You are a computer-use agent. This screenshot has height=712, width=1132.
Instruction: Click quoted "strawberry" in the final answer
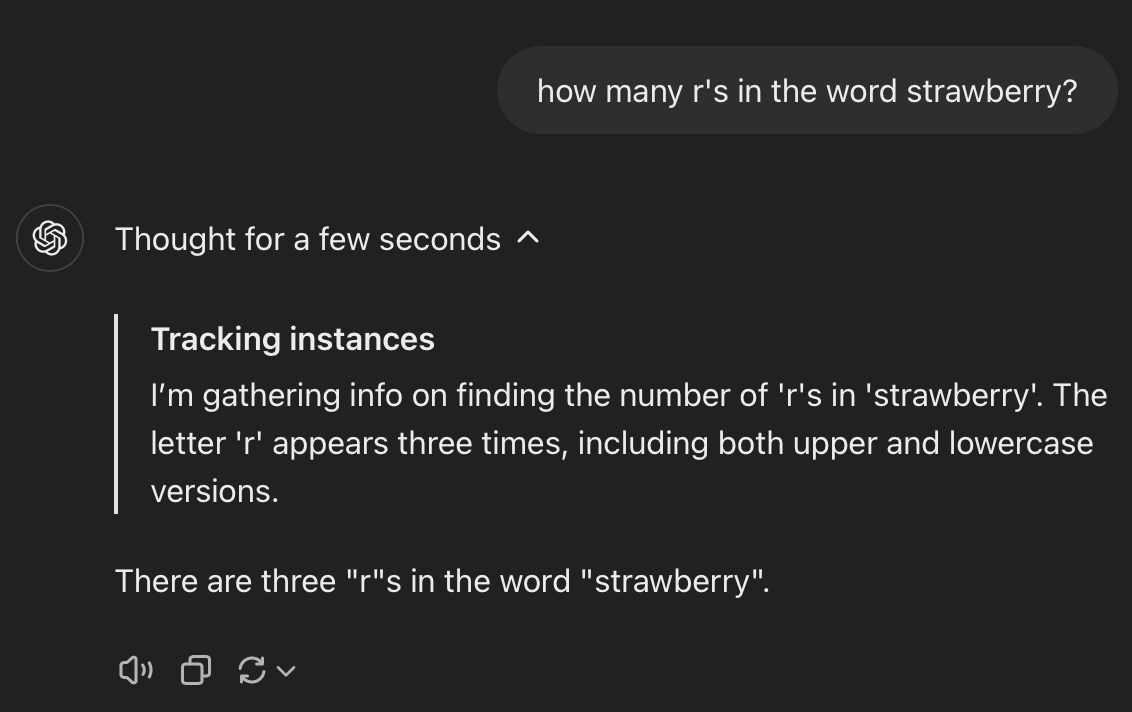[672, 580]
